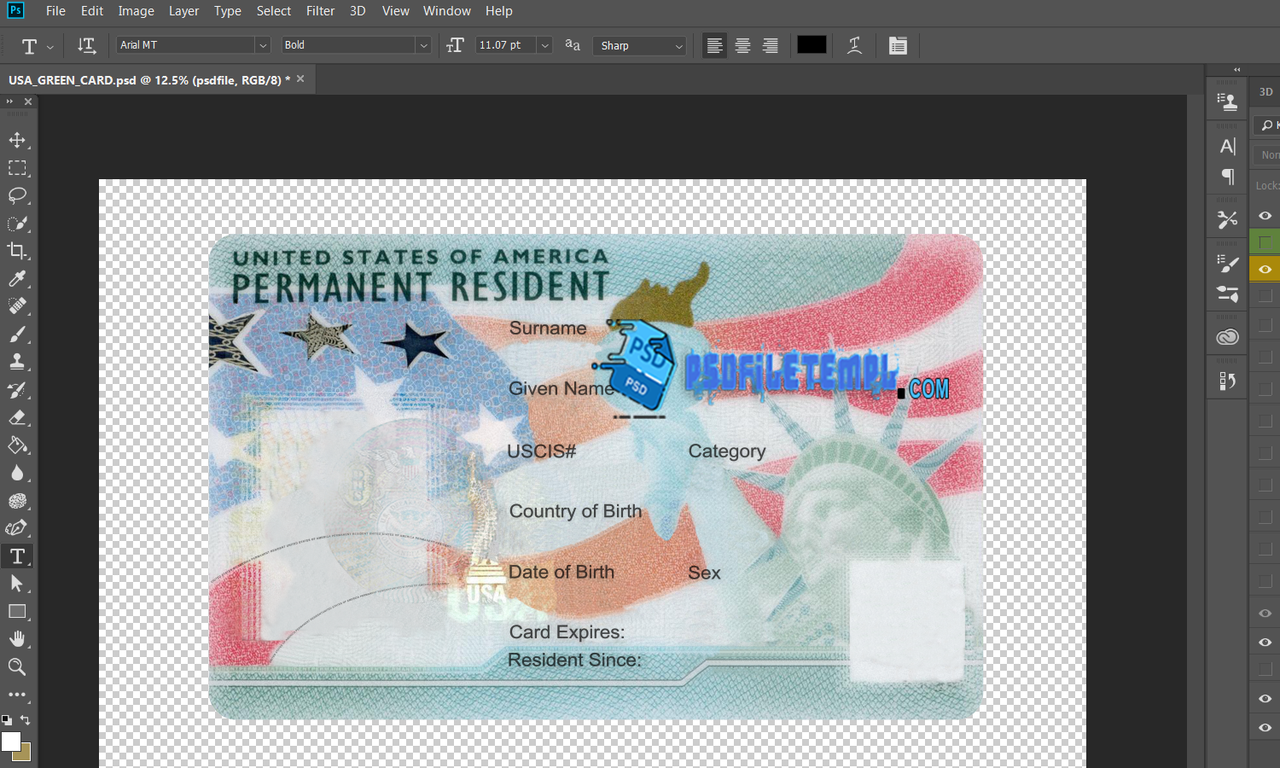
Task: Open the Tool Presets panel icon
Action: click(1227, 219)
